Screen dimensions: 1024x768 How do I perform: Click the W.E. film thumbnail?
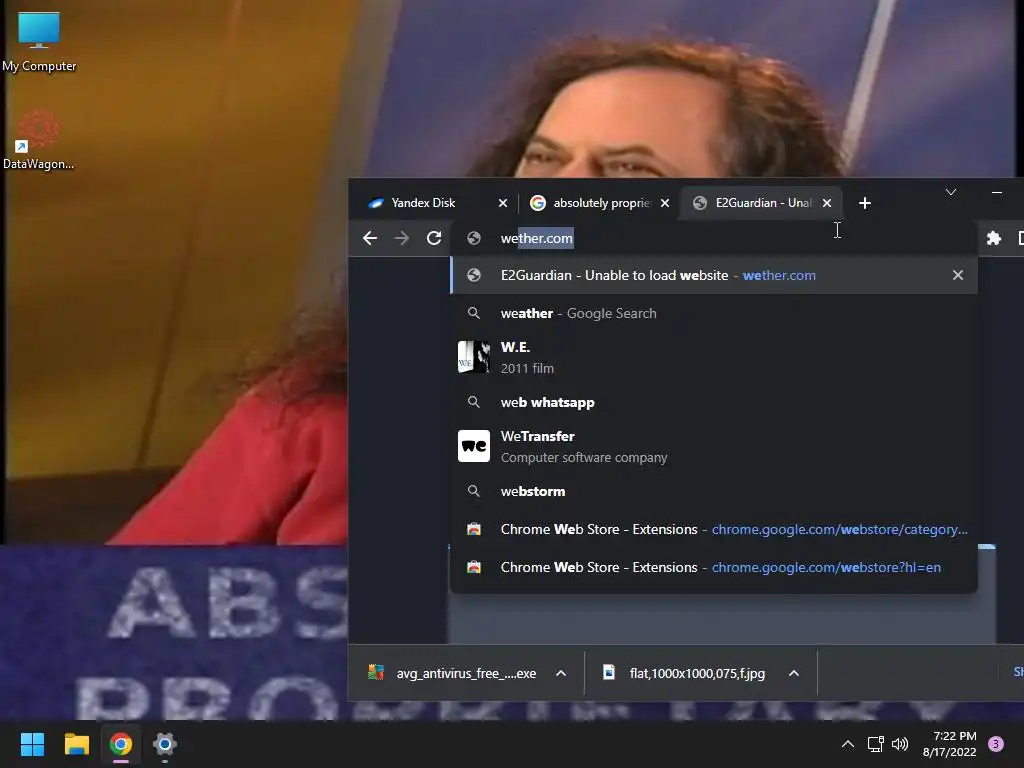(x=473, y=357)
